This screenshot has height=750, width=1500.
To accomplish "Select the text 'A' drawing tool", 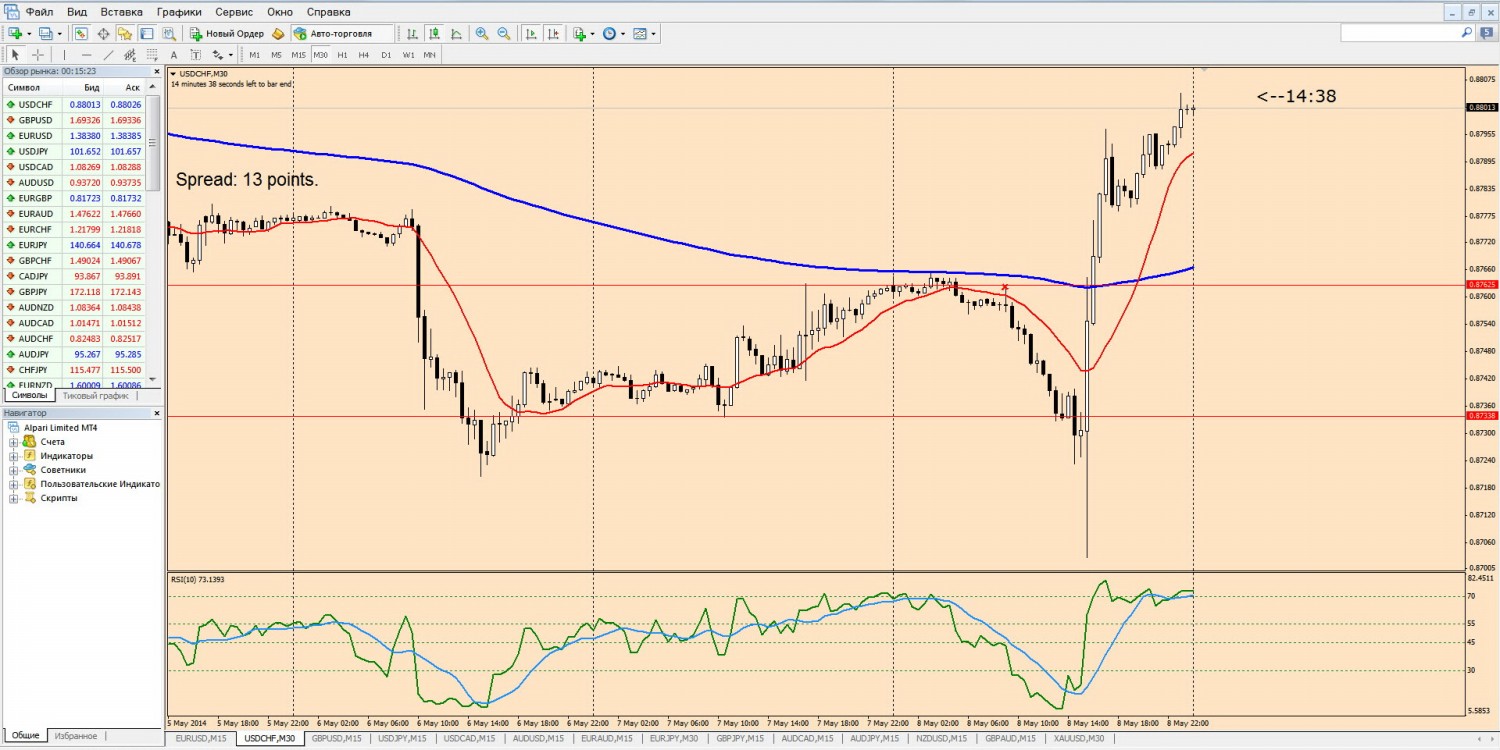I will click(174, 55).
